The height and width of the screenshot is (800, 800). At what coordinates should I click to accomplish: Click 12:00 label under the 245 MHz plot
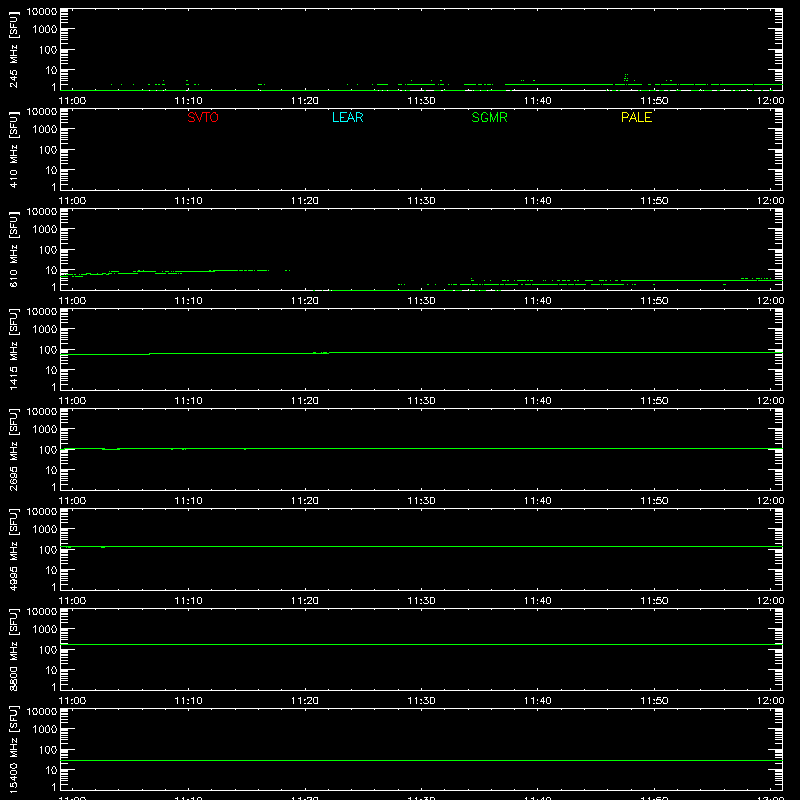click(770, 101)
